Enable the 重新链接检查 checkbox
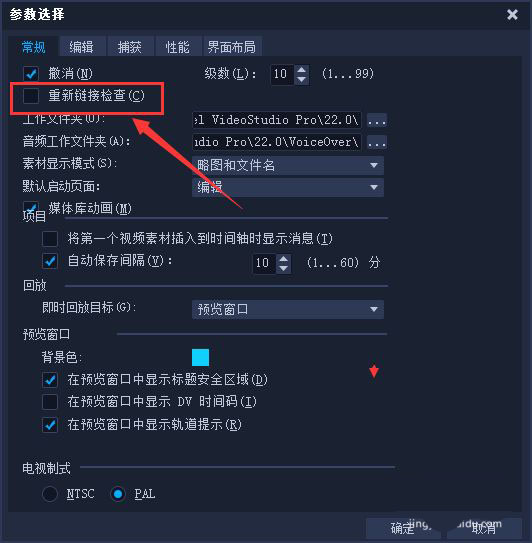532x543 pixels. 31,96
